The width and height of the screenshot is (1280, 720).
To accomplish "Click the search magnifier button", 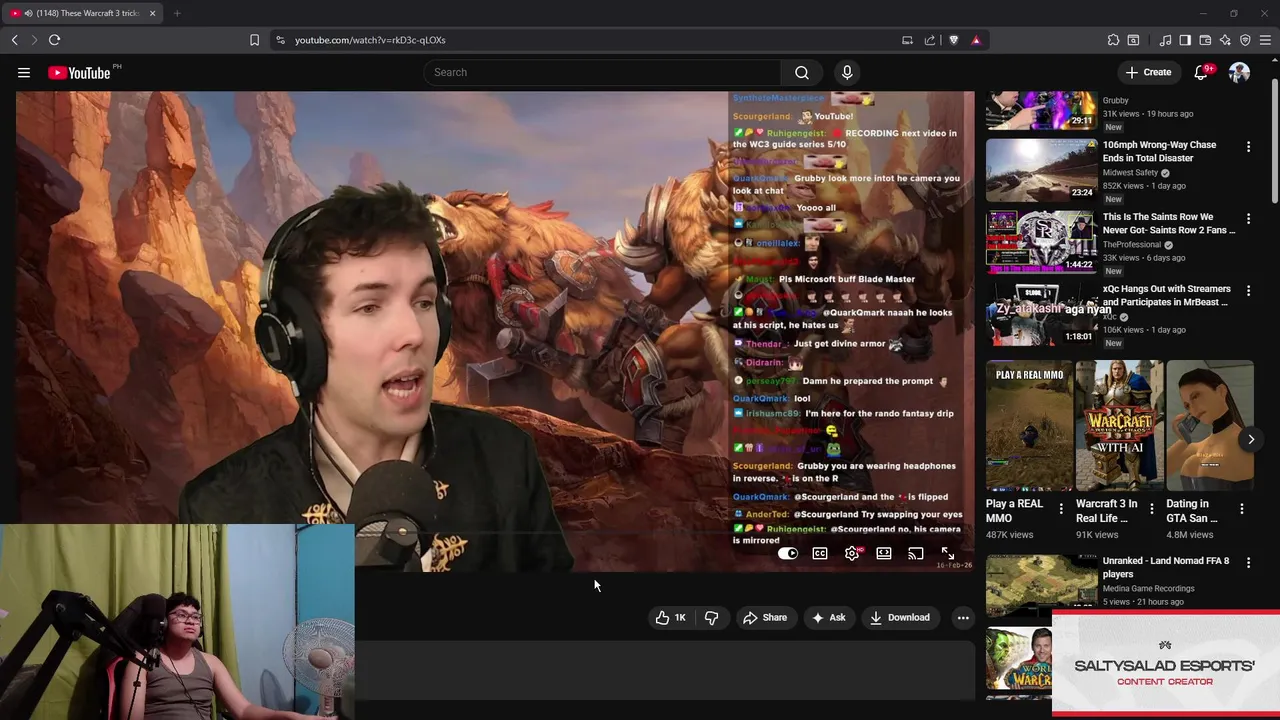I will [802, 72].
